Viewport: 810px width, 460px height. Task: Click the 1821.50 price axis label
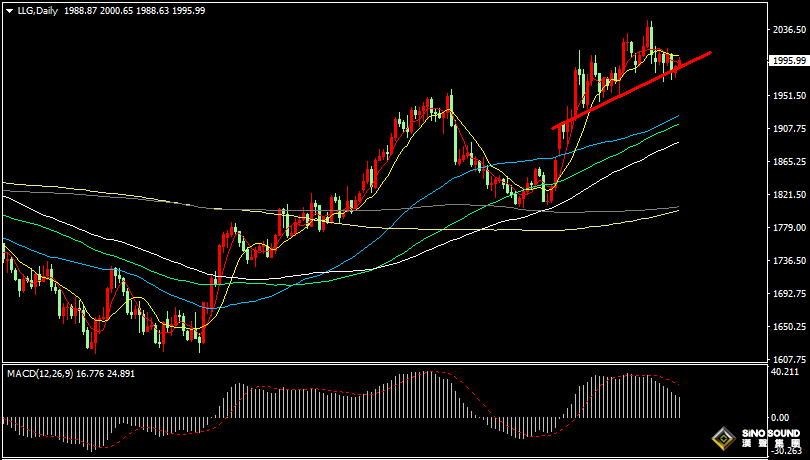point(789,195)
